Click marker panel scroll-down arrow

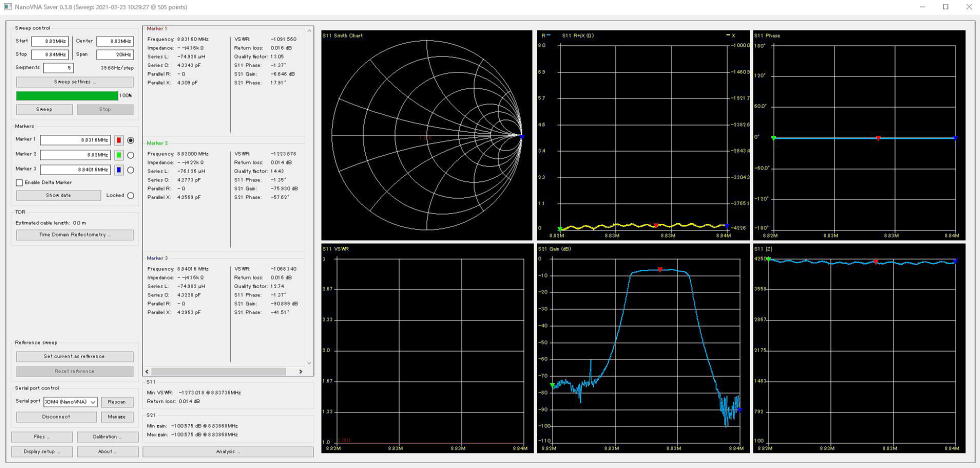pyautogui.click(x=309, y=363)
